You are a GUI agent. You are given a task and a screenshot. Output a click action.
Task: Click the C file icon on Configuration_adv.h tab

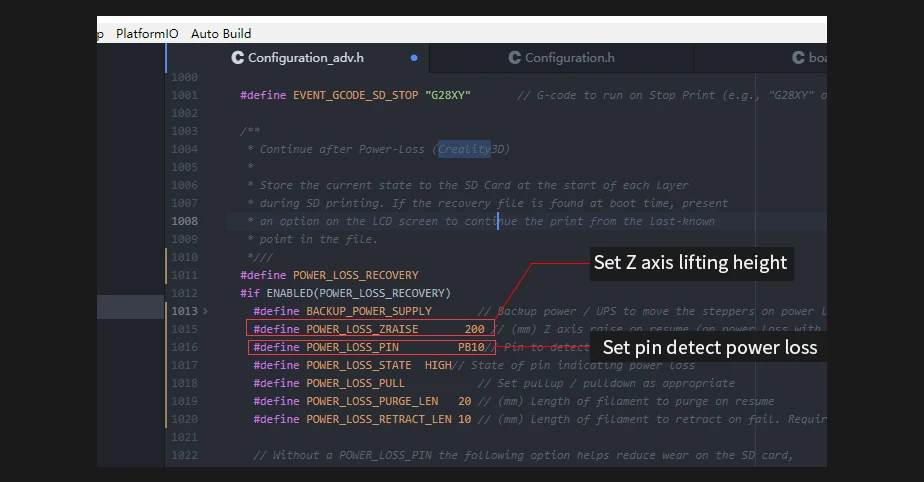click(x=237, y=58)
